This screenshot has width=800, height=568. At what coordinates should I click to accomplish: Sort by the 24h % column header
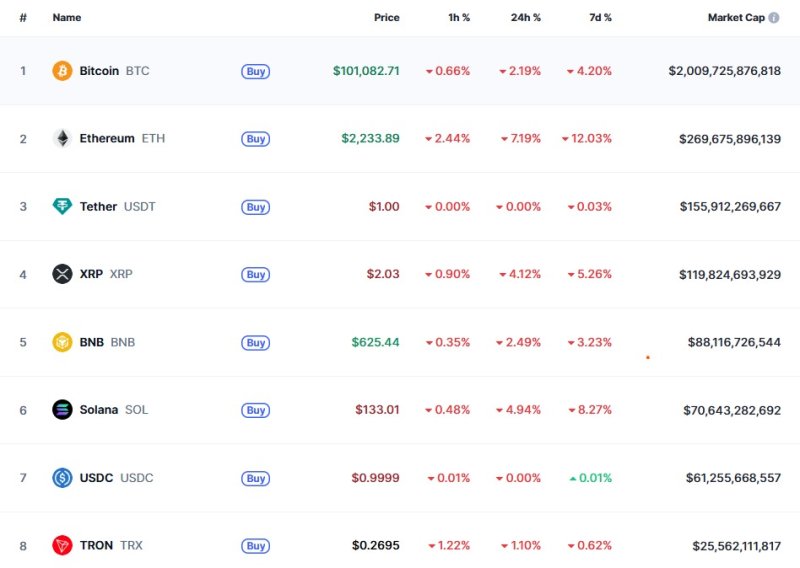point(525,18)
